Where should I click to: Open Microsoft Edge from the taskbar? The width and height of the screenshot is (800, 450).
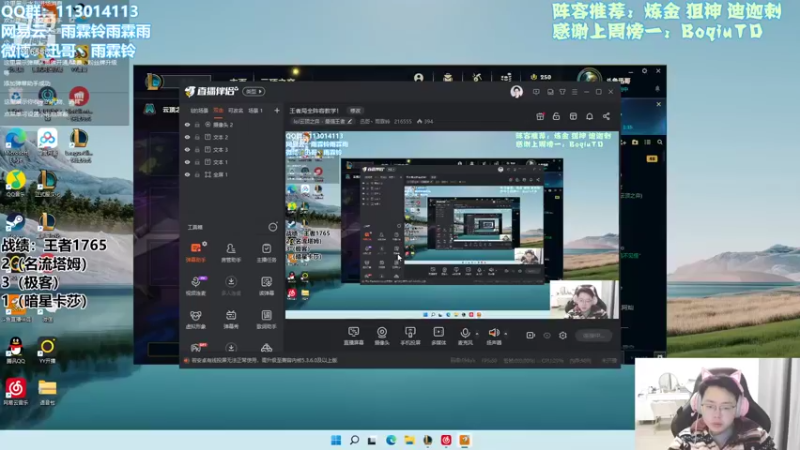(x=391, y=440)
